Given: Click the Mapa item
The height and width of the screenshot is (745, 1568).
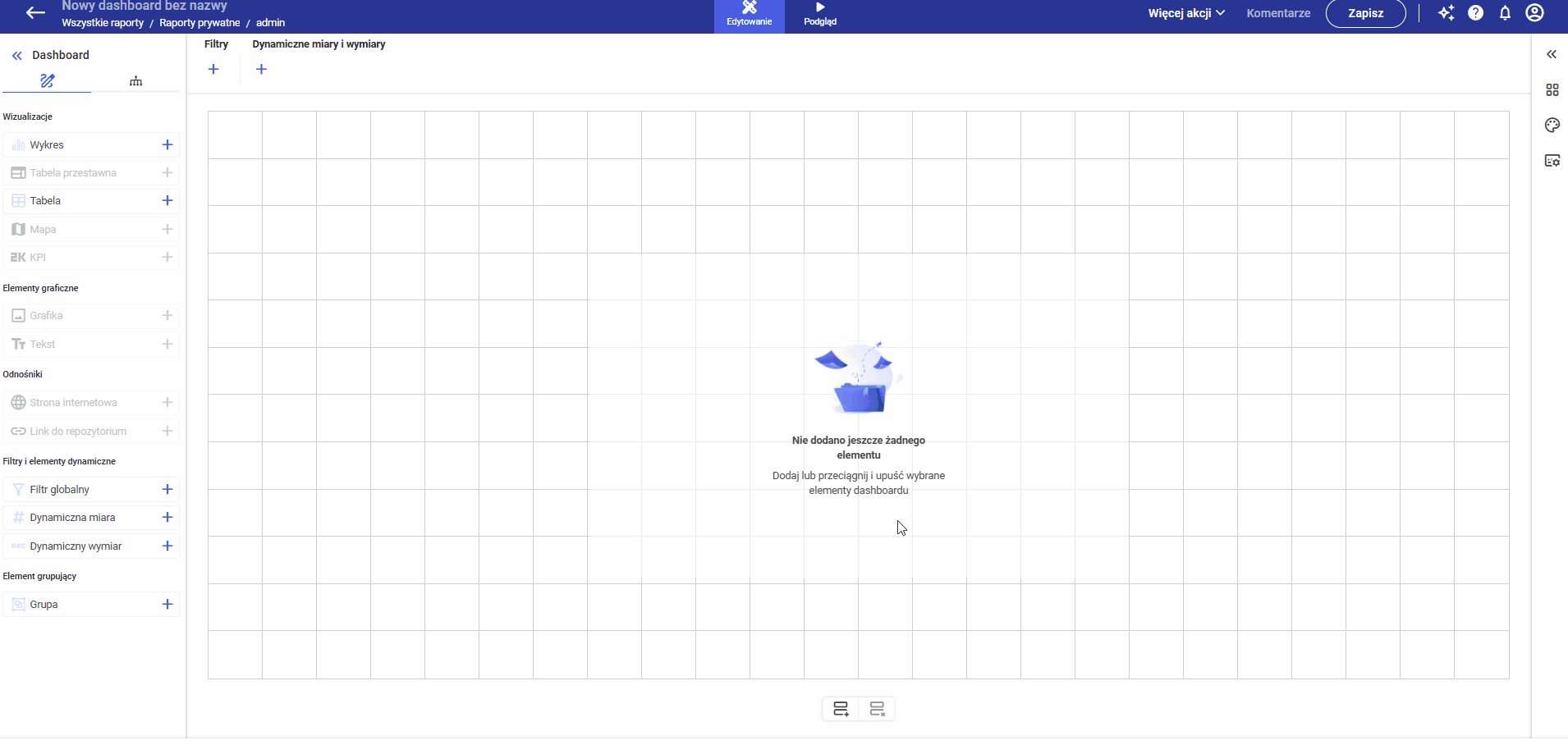Looking at the screenshot, I should pos(91,229).
